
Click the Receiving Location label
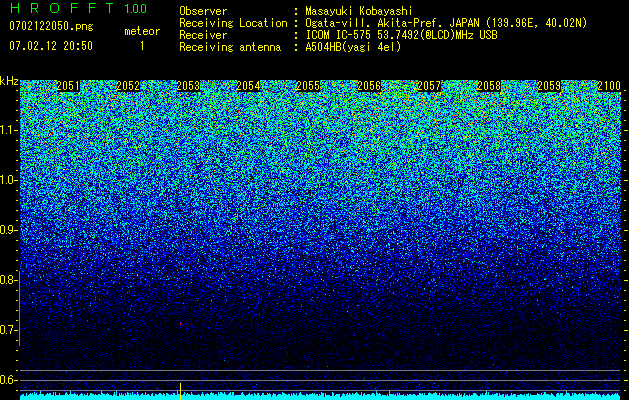pos(233,23)
